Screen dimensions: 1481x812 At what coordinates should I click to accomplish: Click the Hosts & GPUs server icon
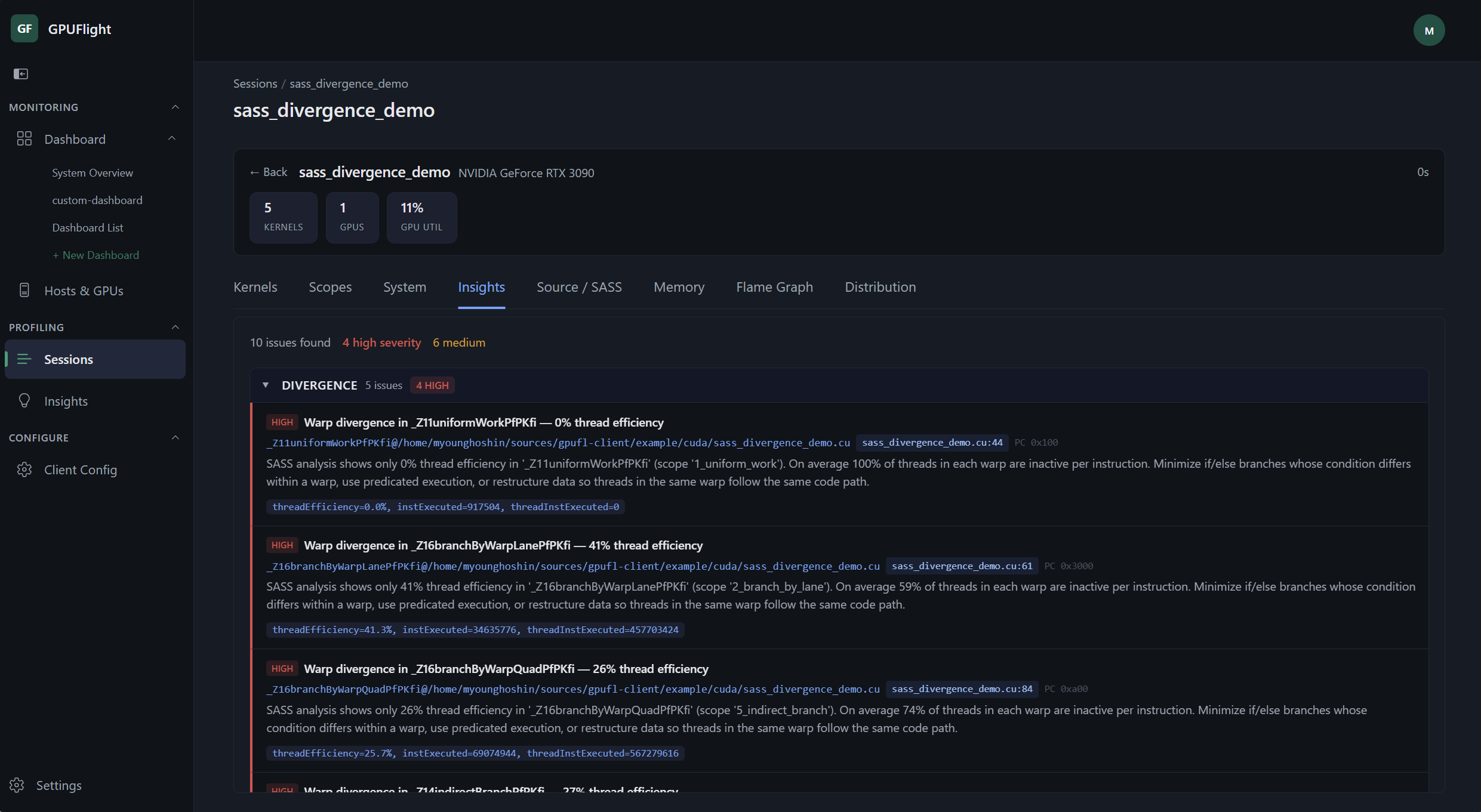24,291
